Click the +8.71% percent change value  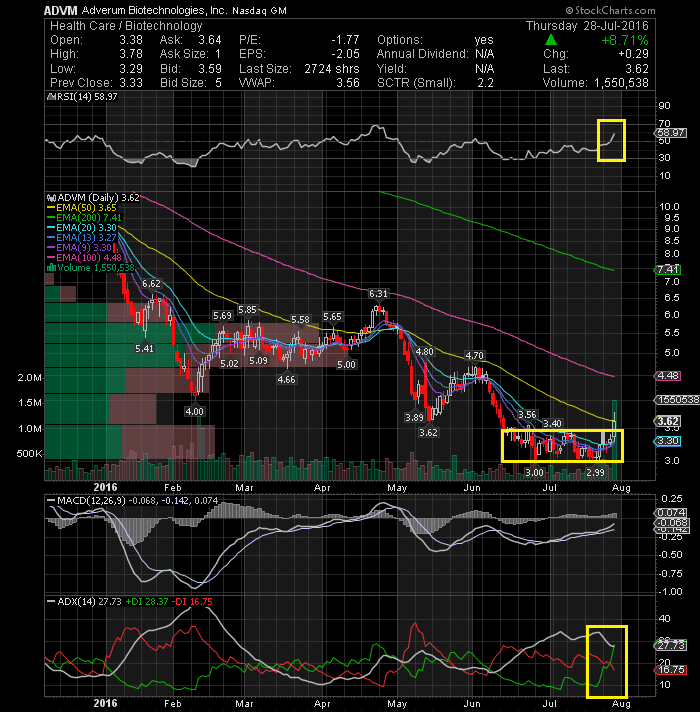click(x=625, y=40)
